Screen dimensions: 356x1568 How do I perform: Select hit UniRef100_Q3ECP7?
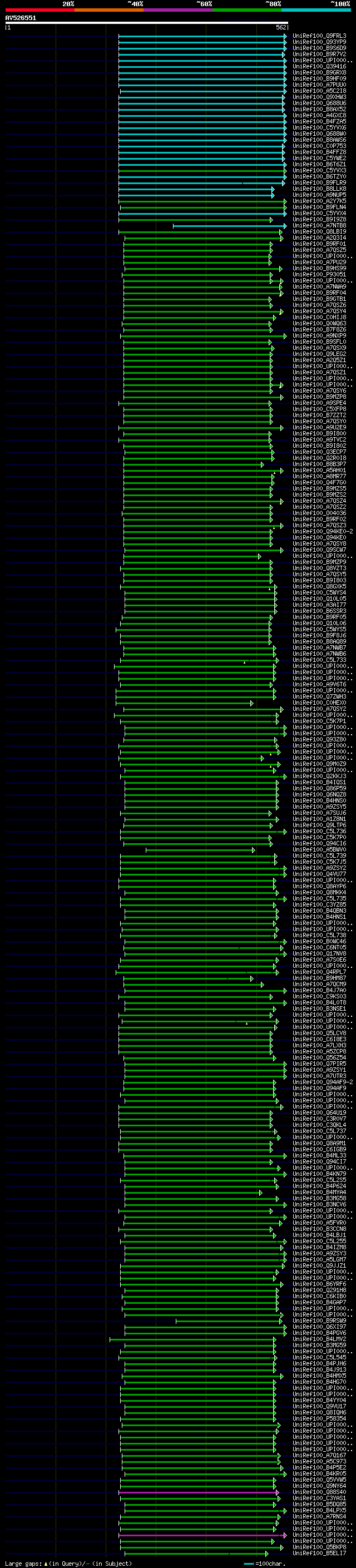coord(319,452)
